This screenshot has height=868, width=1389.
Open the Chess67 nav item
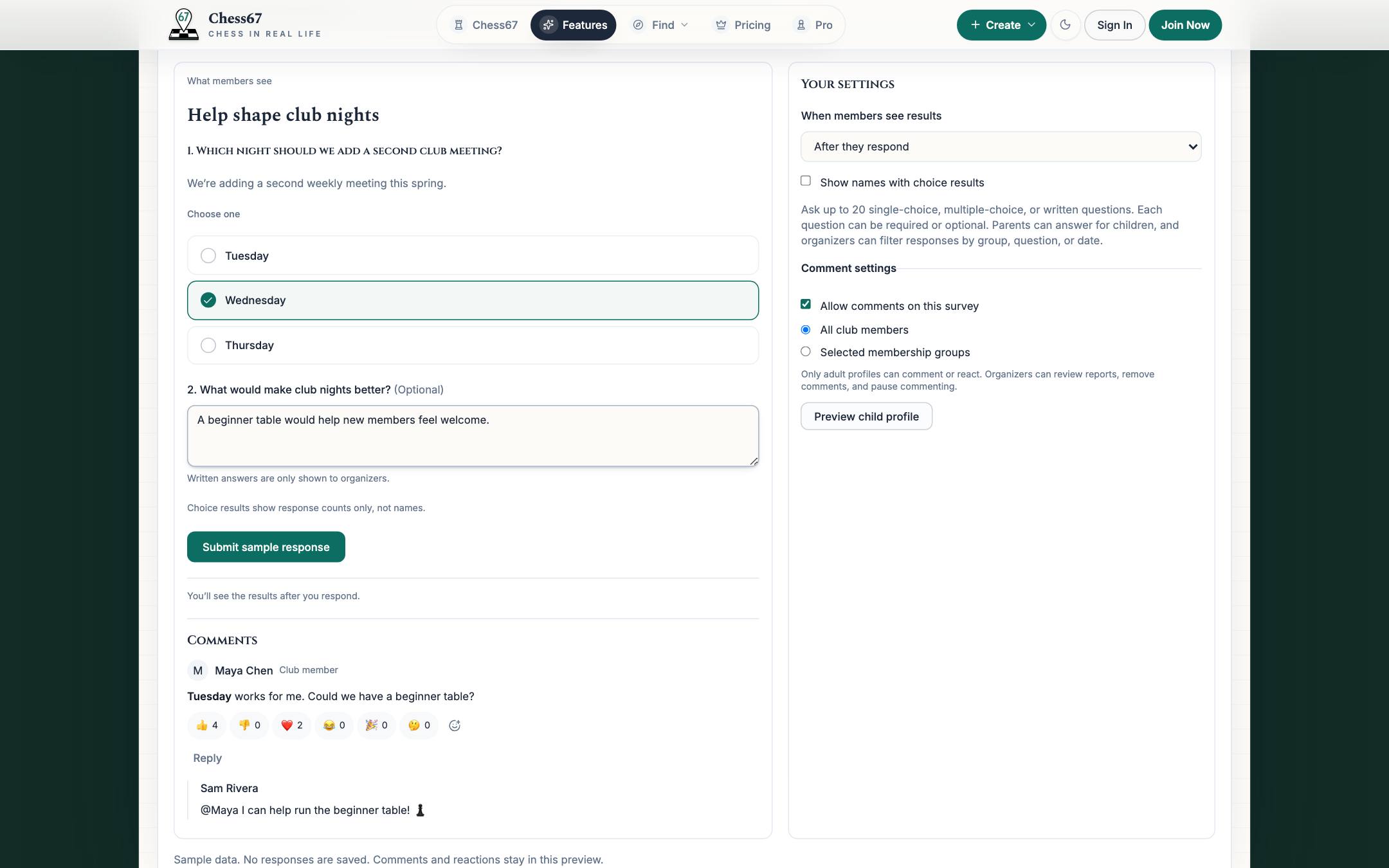486,25
